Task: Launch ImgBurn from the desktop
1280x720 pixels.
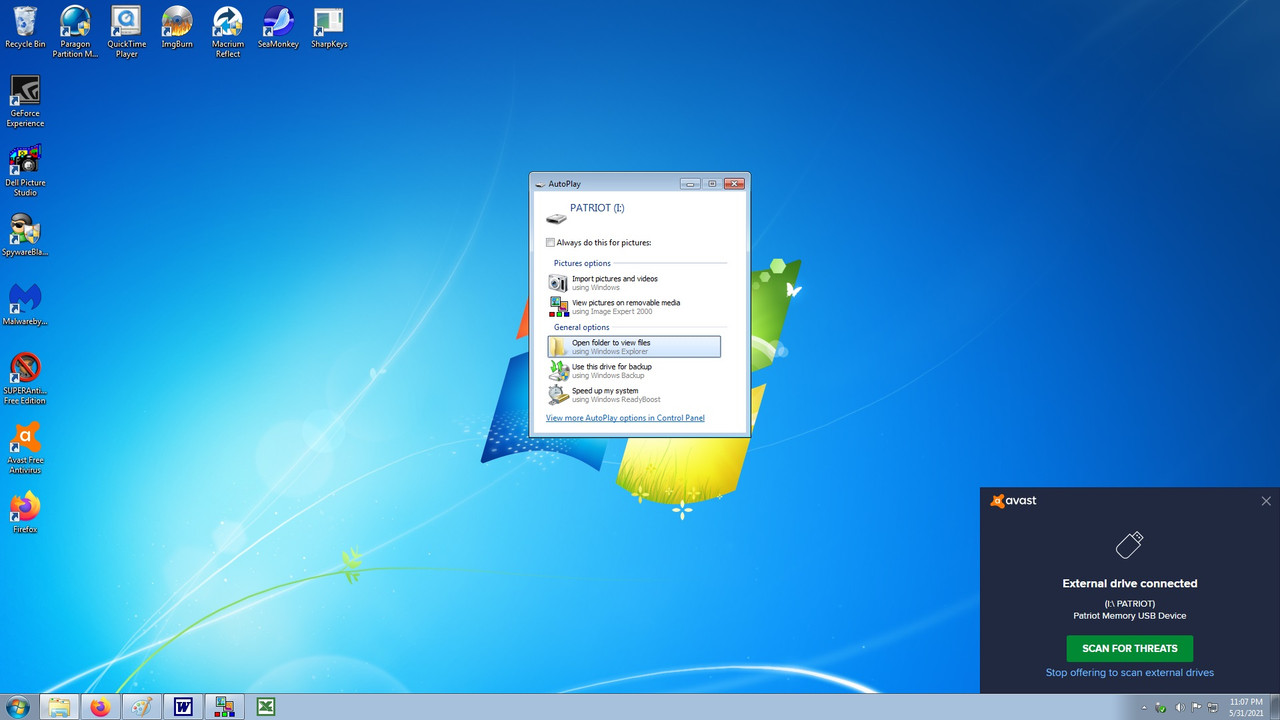Action: tap(176, 22)
